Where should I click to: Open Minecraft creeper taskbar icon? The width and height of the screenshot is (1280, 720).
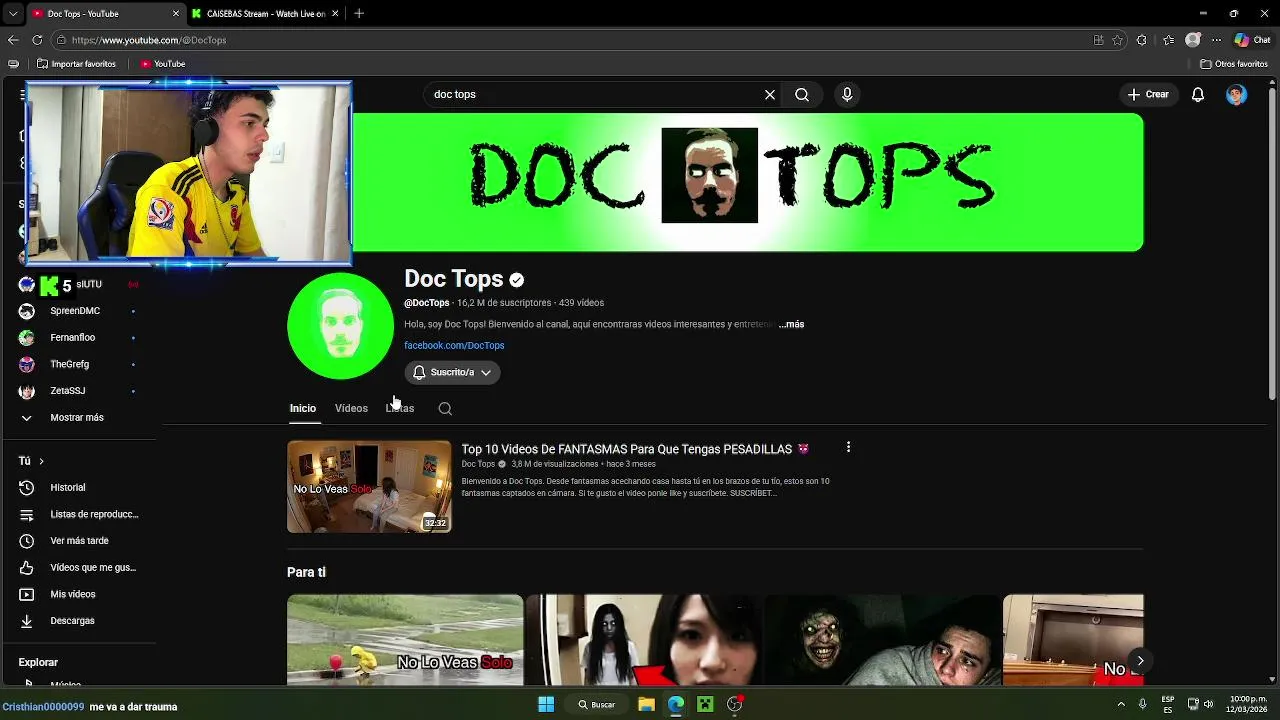click(705, 704)
